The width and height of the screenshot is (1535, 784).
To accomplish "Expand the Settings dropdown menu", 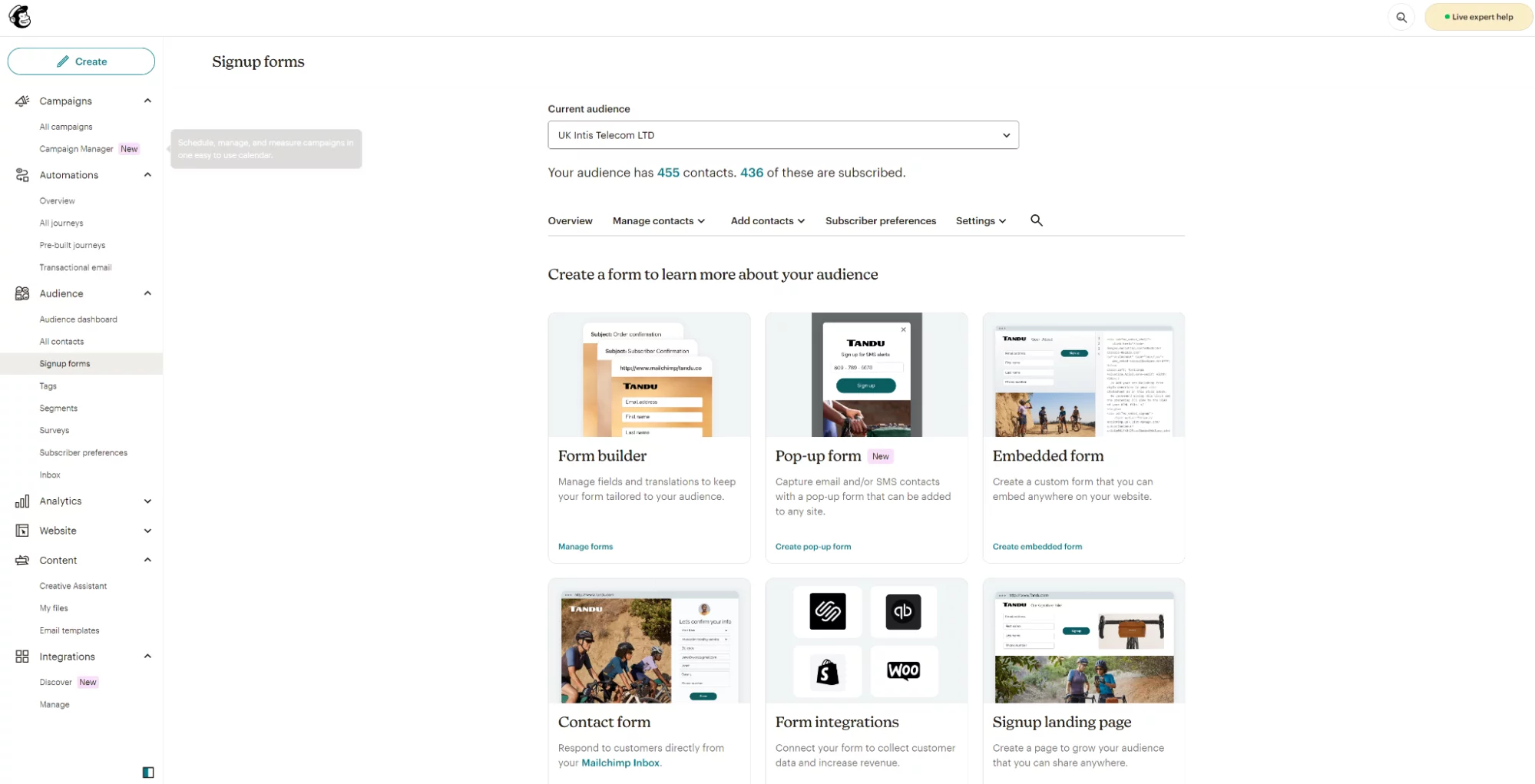I will tap(980, 221).
